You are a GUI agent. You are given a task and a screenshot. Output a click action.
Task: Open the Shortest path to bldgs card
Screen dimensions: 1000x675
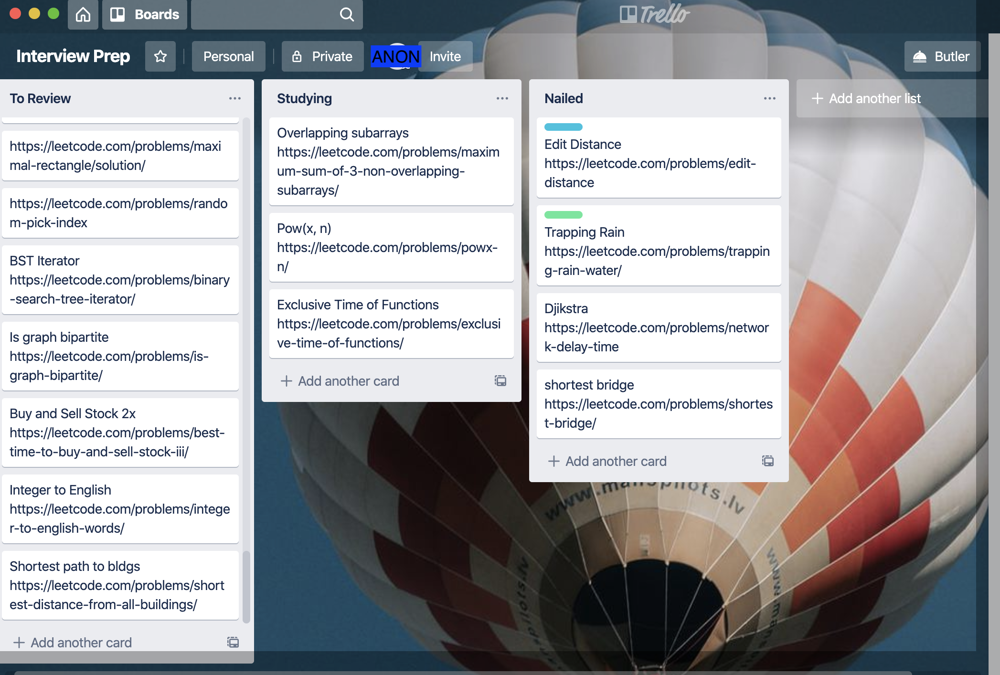click(x=121, y=585)
